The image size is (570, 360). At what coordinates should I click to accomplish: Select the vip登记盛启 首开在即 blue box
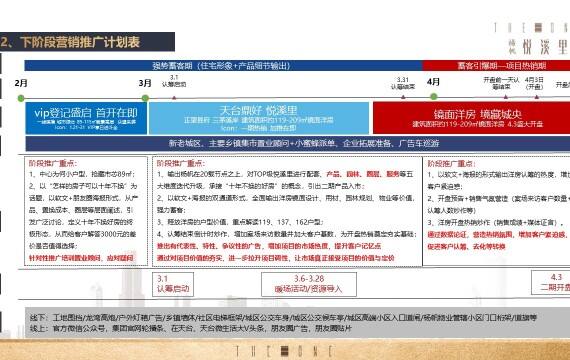[x=86, y=118]
